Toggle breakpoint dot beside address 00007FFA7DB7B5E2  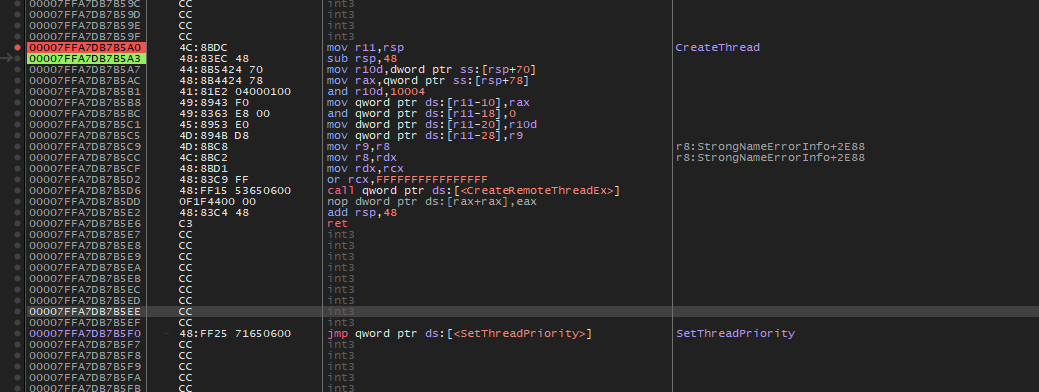pyautogui.click(x=18, y=213)
